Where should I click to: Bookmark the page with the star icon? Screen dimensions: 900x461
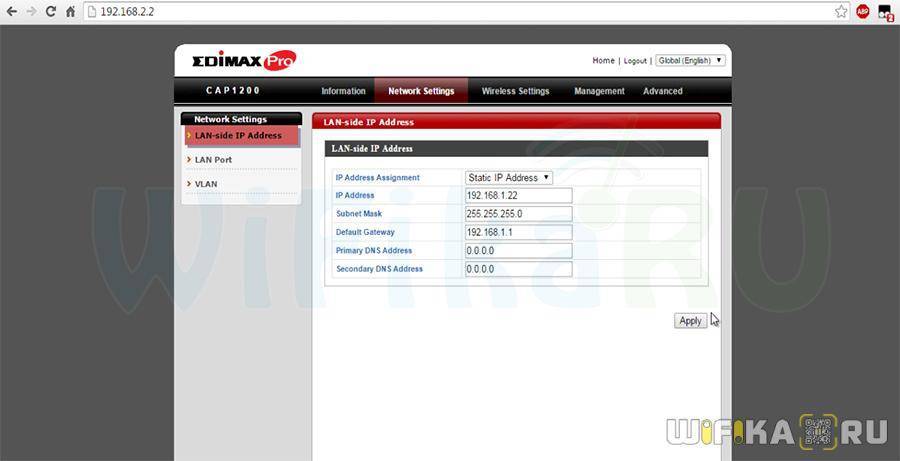point(841,11)
